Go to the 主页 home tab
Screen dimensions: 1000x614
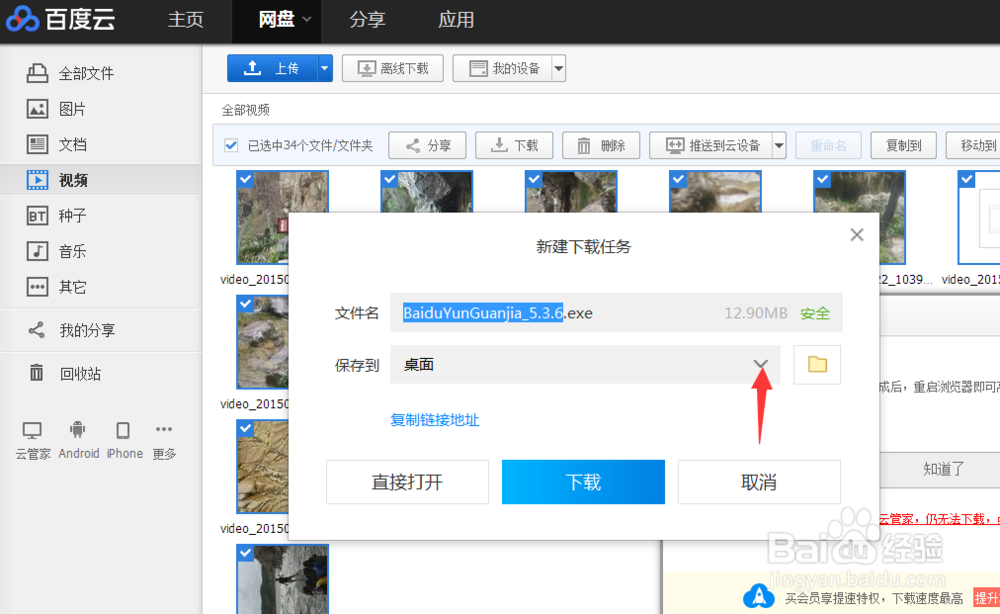(x=186, y=20)
